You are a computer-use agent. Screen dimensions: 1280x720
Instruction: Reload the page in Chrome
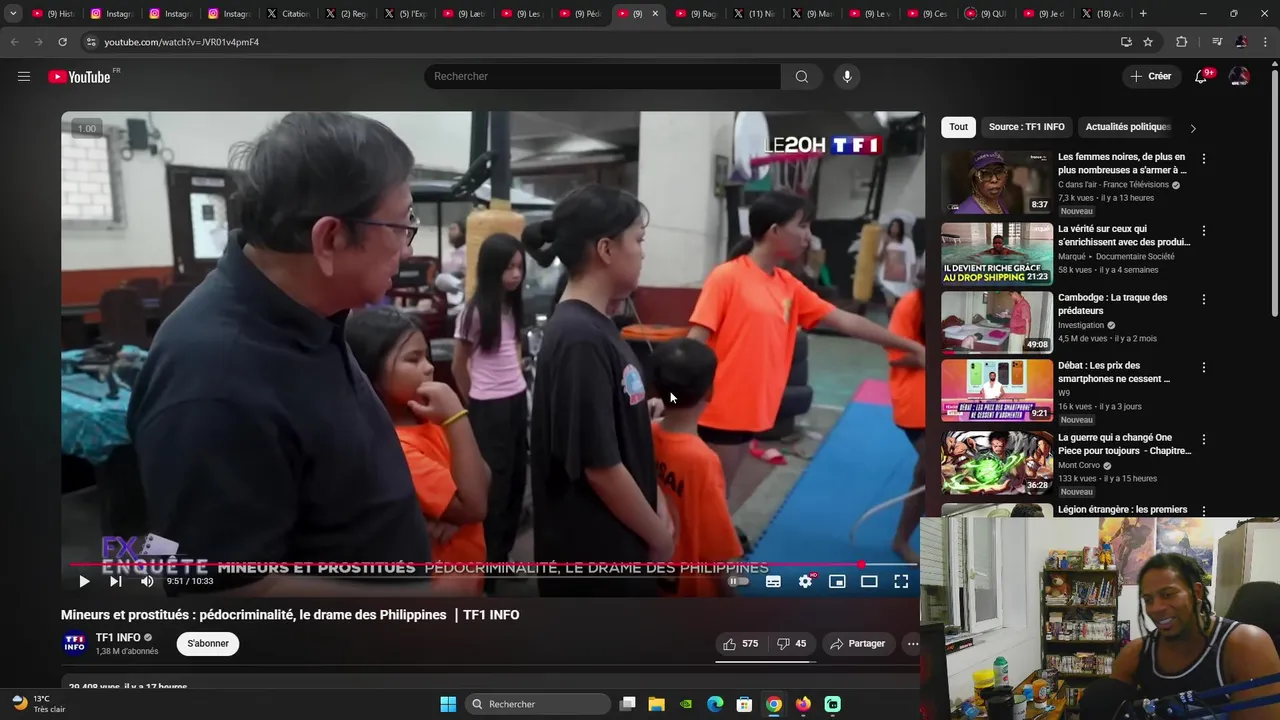pyautogui.click(x=62, y=42)
